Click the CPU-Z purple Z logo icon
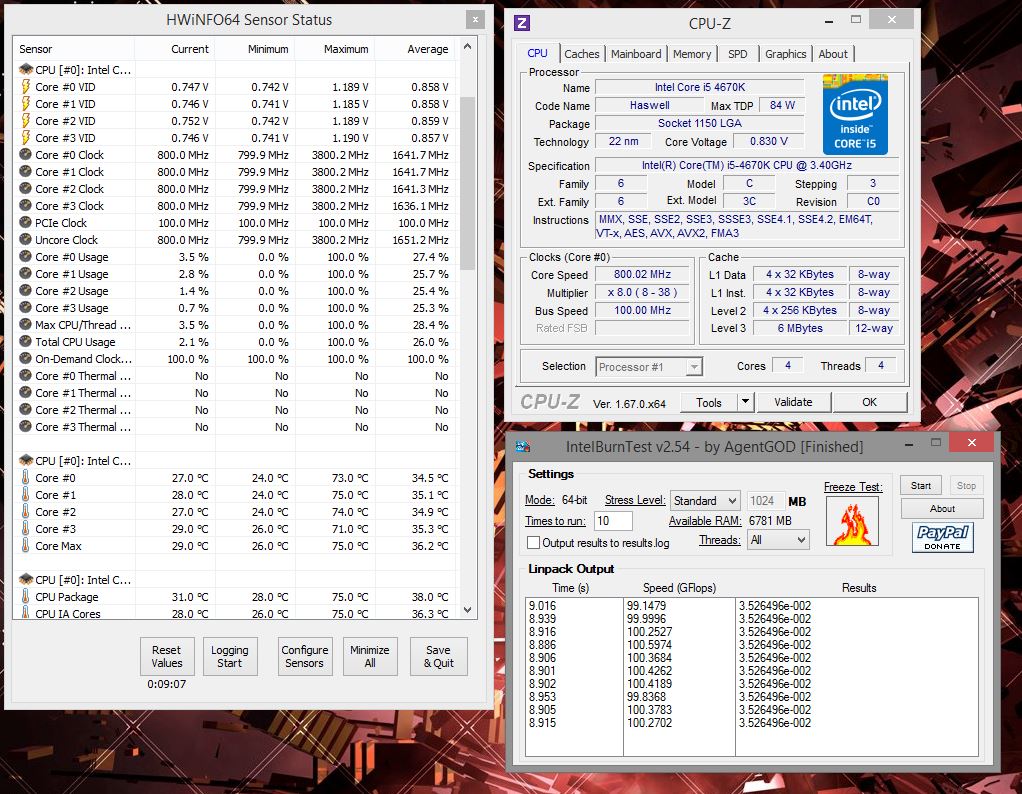The height and width of the screenshot is (794, 1022). [x=521, y=23]
